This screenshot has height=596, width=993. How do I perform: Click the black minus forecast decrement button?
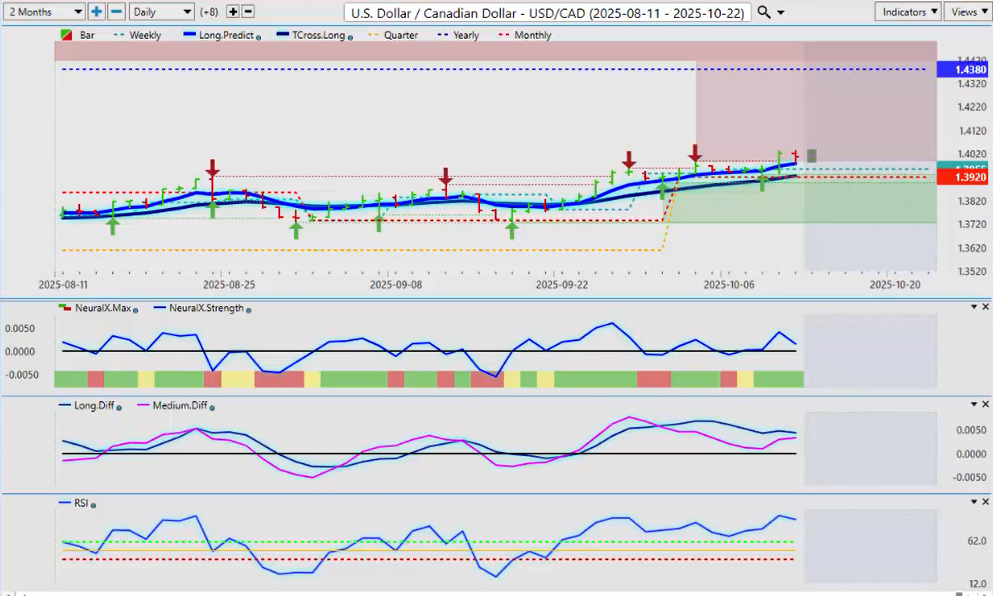coord(248,11)
